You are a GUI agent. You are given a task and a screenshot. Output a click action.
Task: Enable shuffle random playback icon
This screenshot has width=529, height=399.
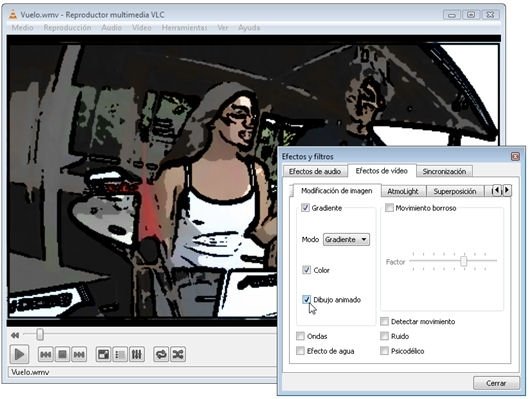coord(178,354)
